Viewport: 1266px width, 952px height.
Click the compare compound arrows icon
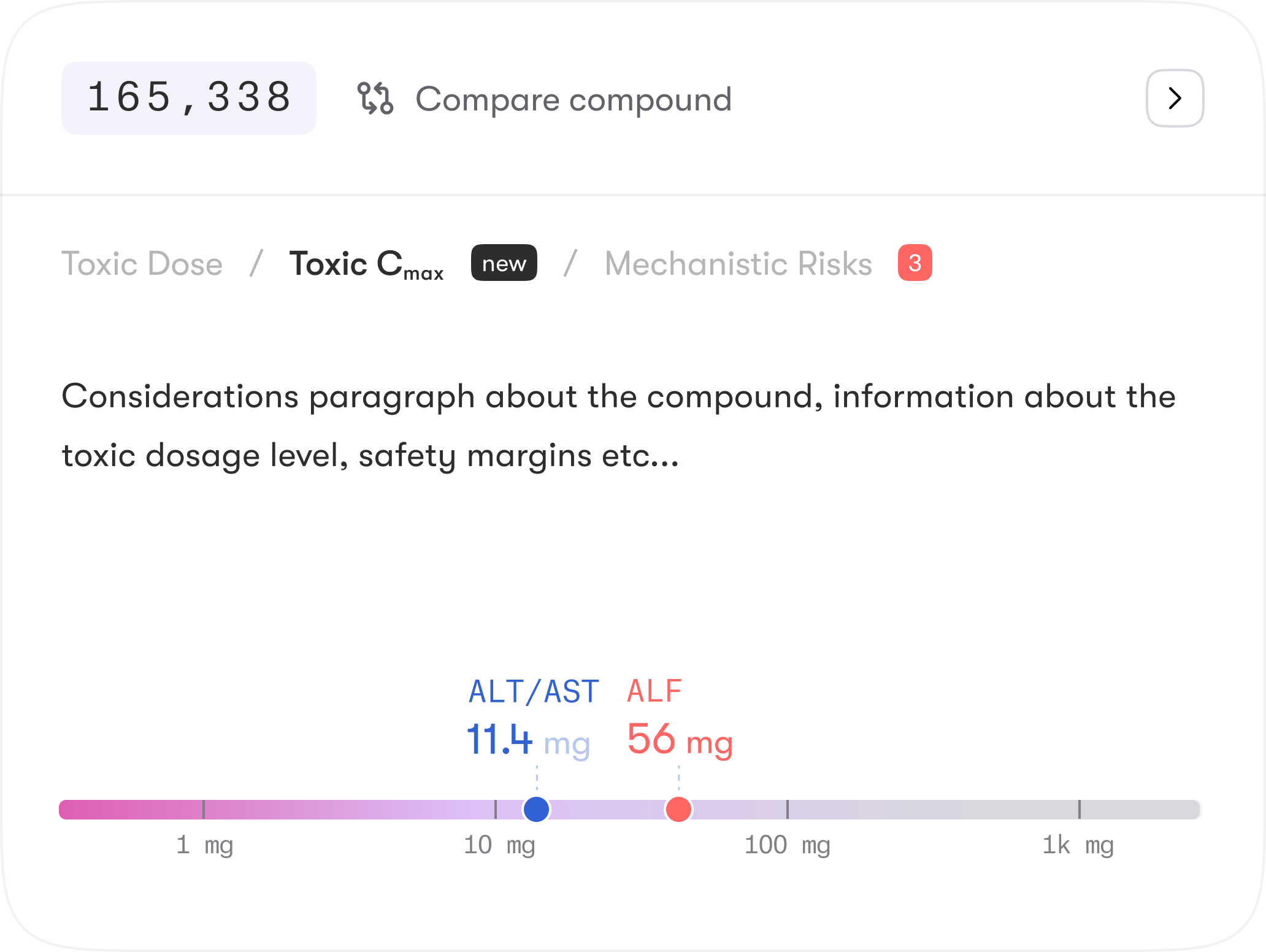pos(375,98)
